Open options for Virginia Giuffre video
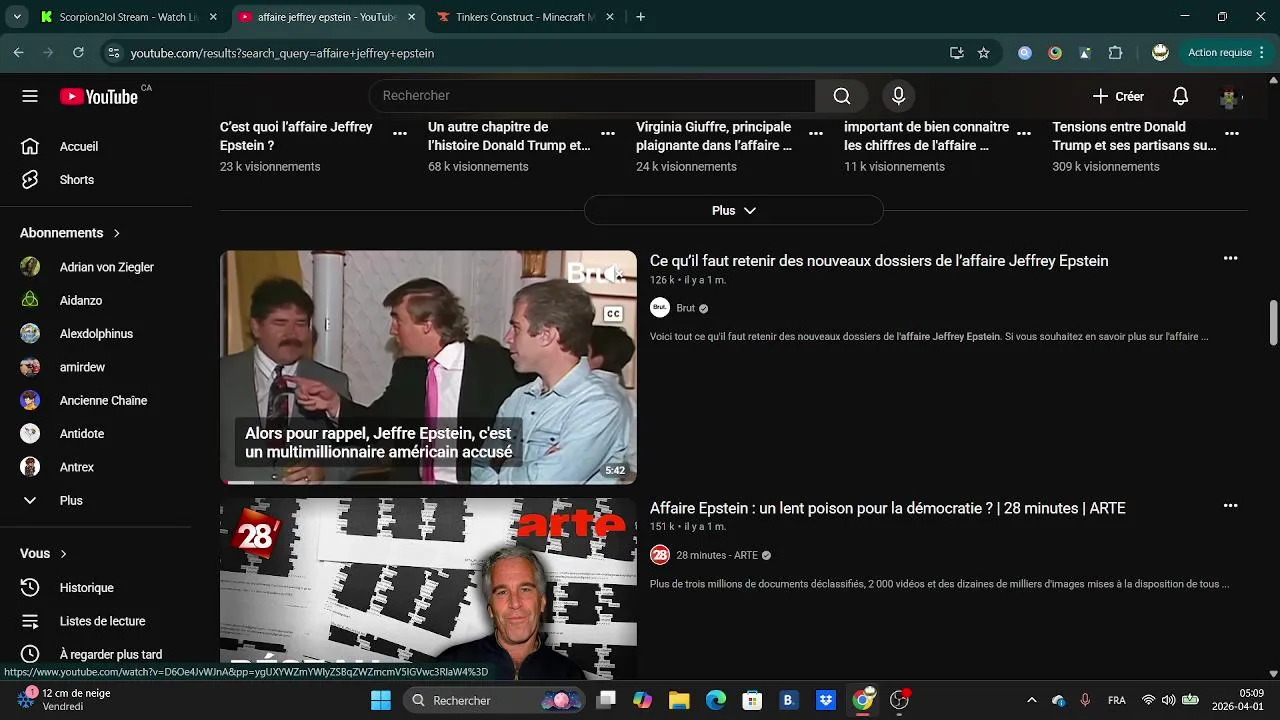The height and width of the screenshot is (720, 1280). coord(816,133)
